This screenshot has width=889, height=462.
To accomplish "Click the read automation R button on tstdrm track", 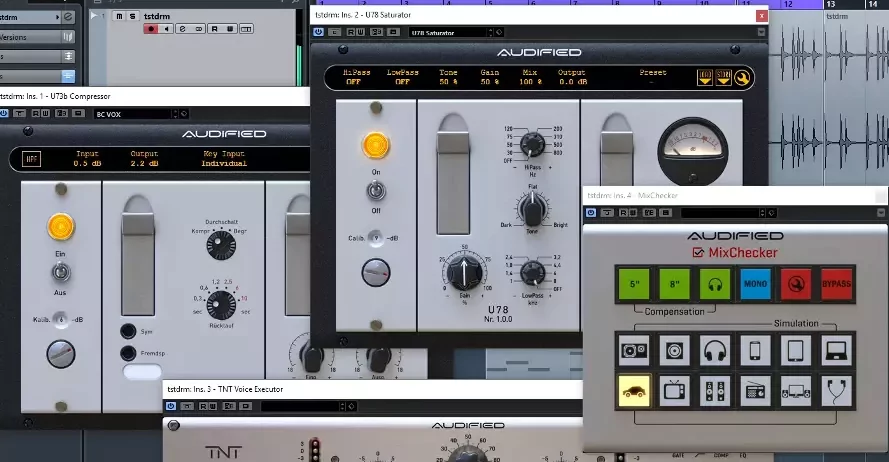I will [214, 29].
